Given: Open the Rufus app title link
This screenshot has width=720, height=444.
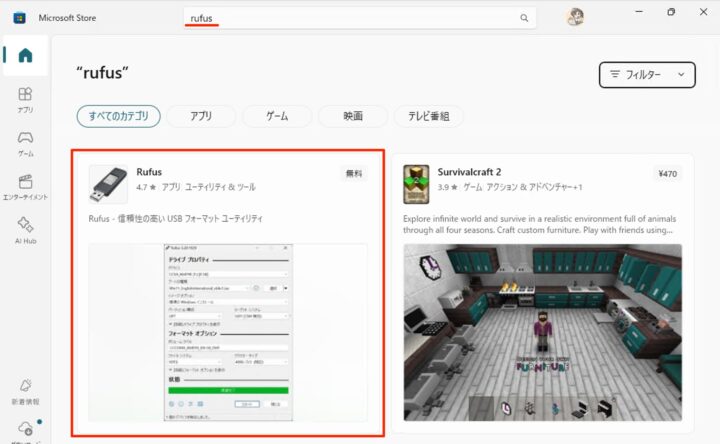Looking at the screenshot, I should (149, 172).
